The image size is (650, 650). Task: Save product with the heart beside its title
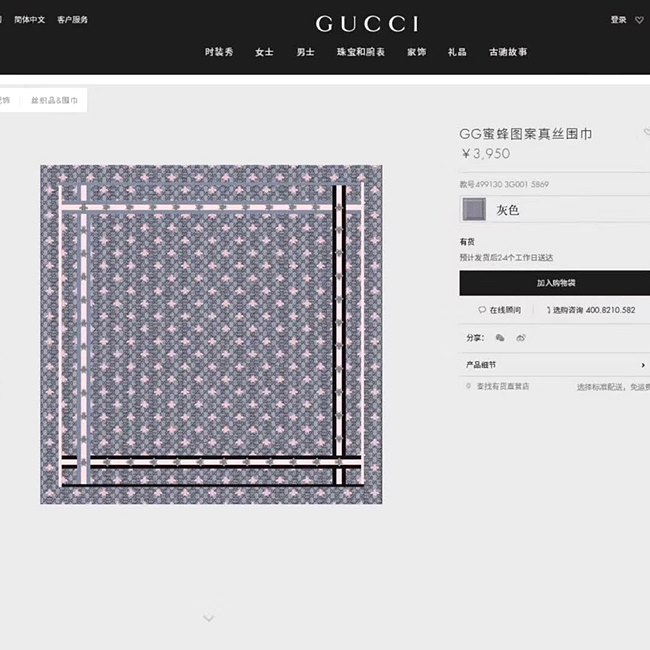tap(646, 132)
